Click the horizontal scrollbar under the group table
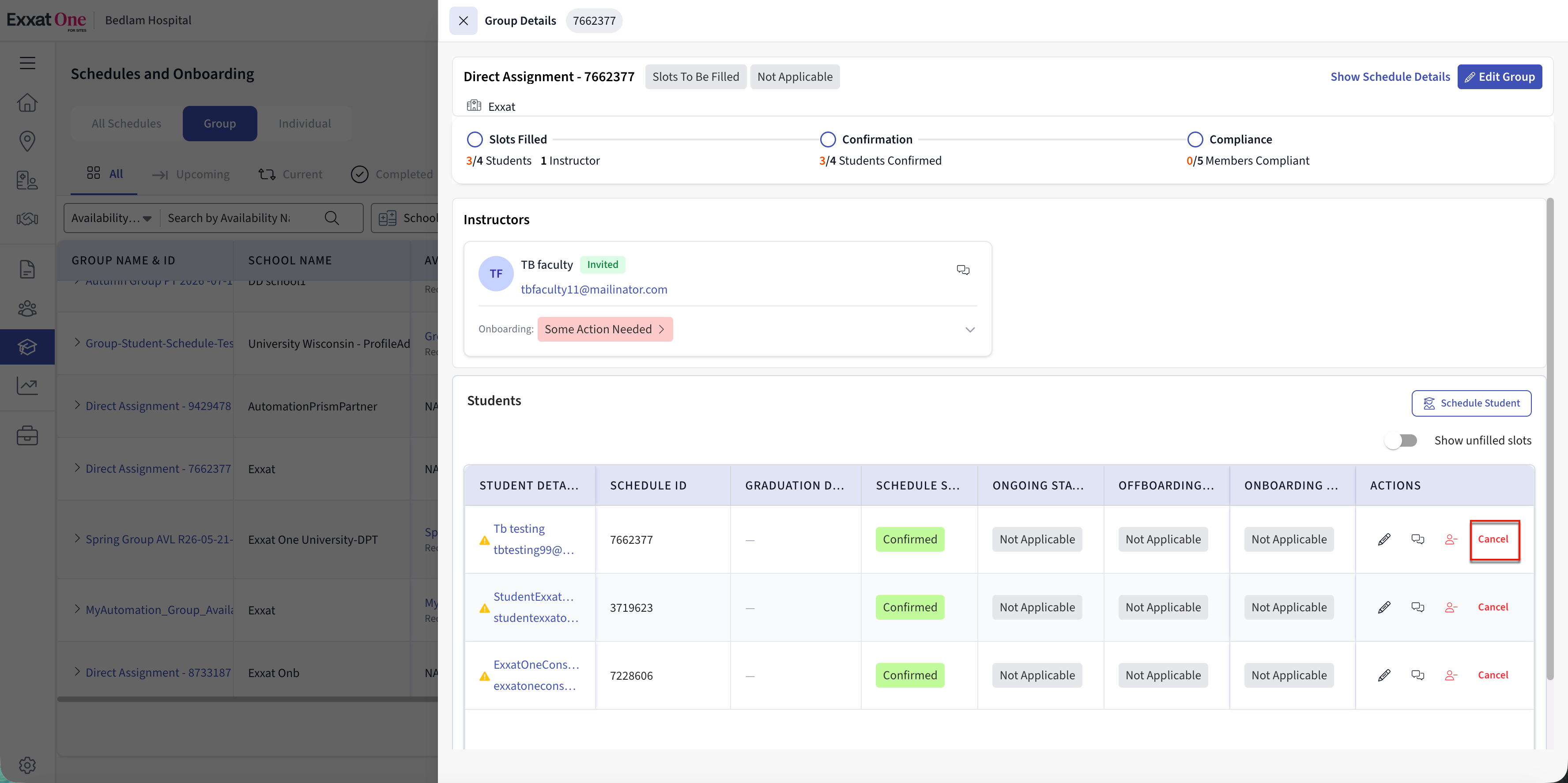1568x783 pixels. tap(248, 700)
